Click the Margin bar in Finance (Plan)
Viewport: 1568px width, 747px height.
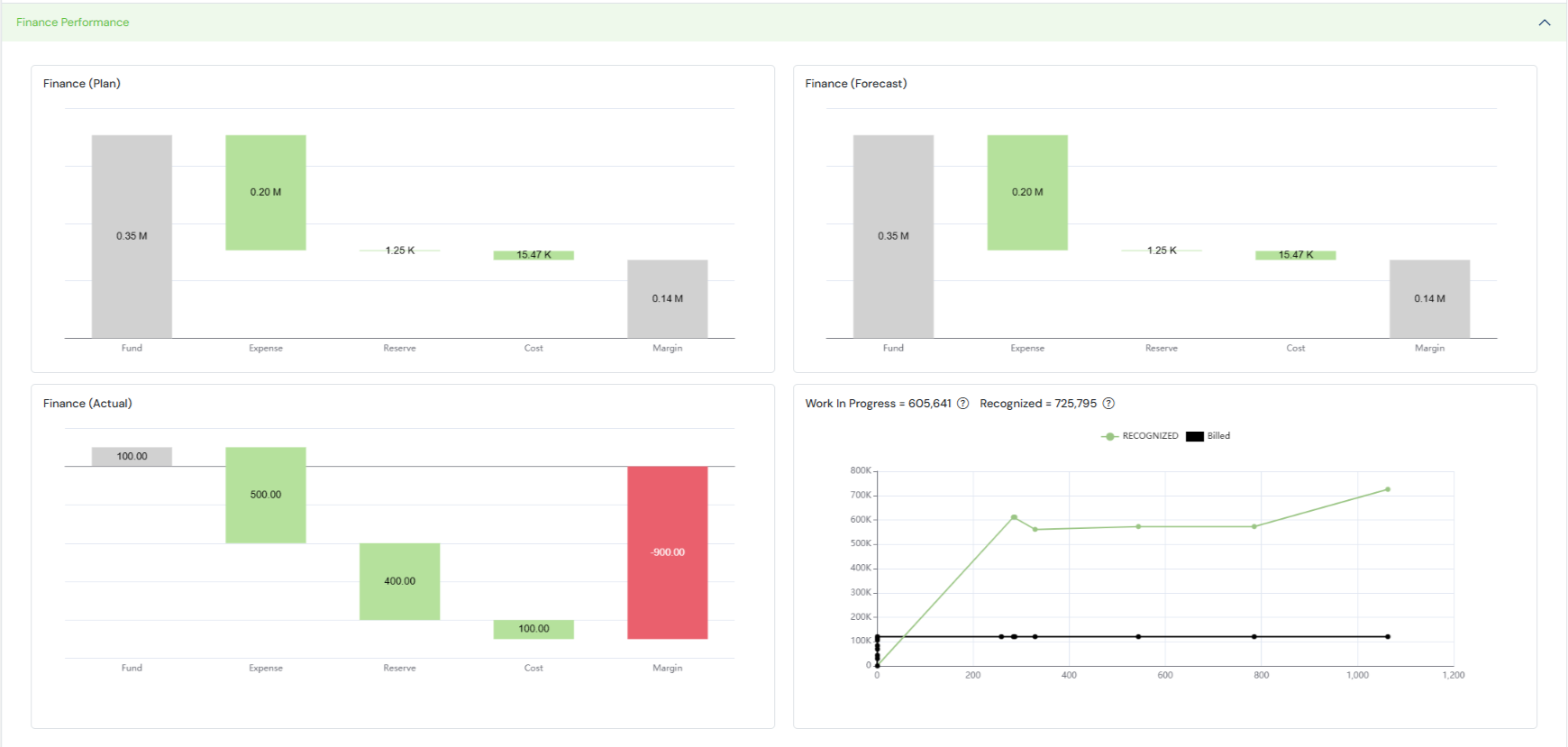pyautogui.click(x=667, y=298)
